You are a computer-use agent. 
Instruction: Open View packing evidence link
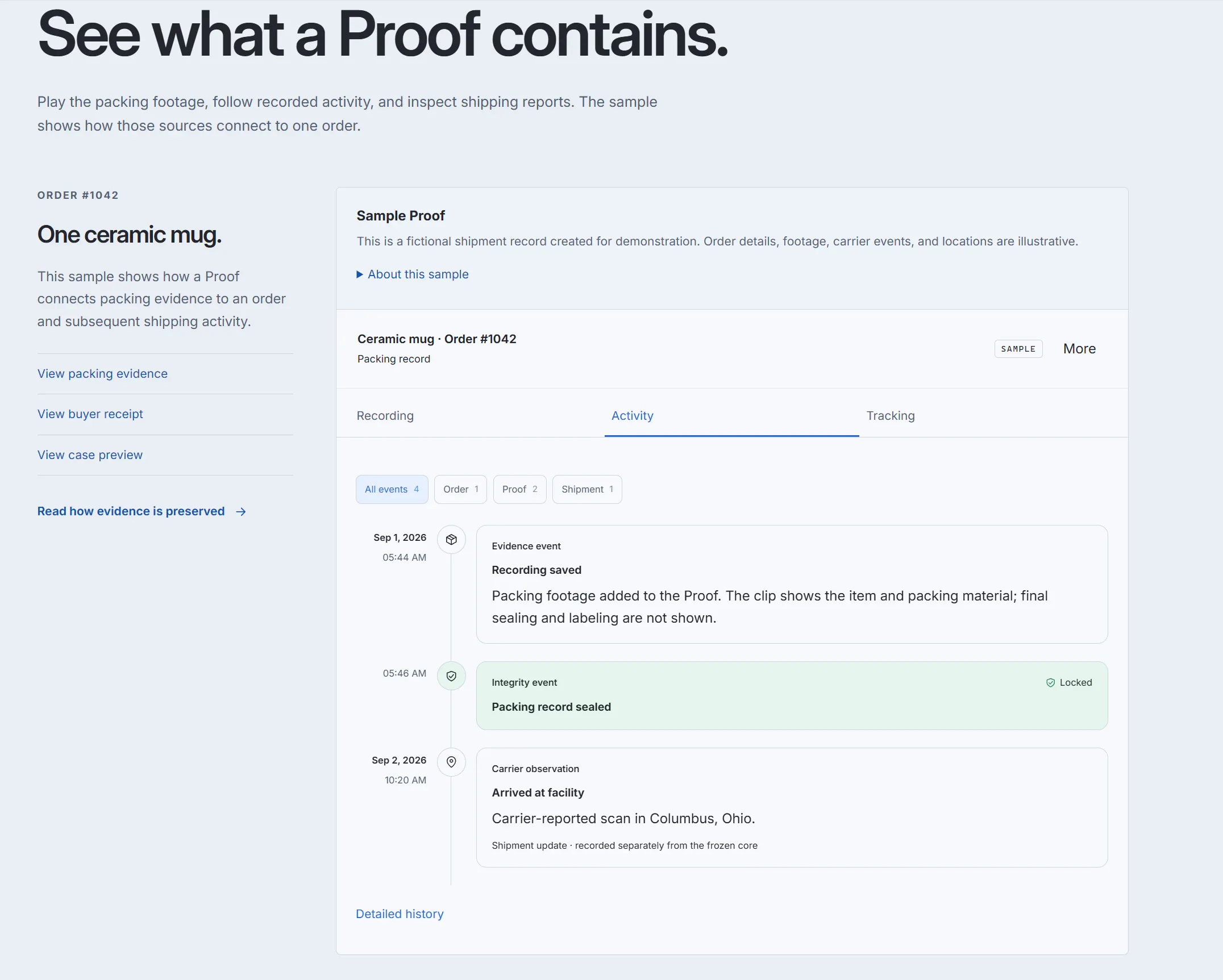(x=102, y=374)
